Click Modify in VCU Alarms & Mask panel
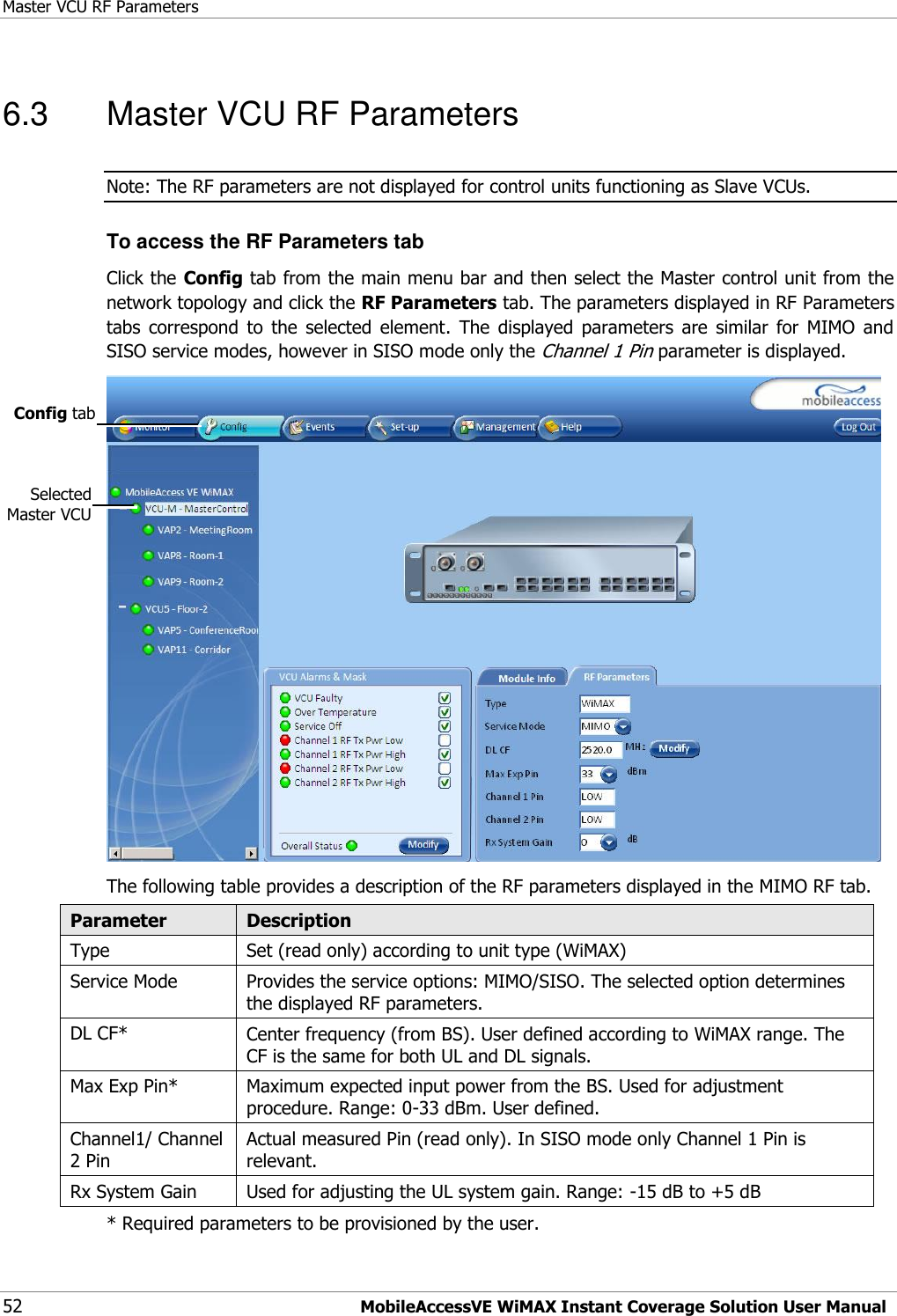897x1316 pixels. [423, 845]
